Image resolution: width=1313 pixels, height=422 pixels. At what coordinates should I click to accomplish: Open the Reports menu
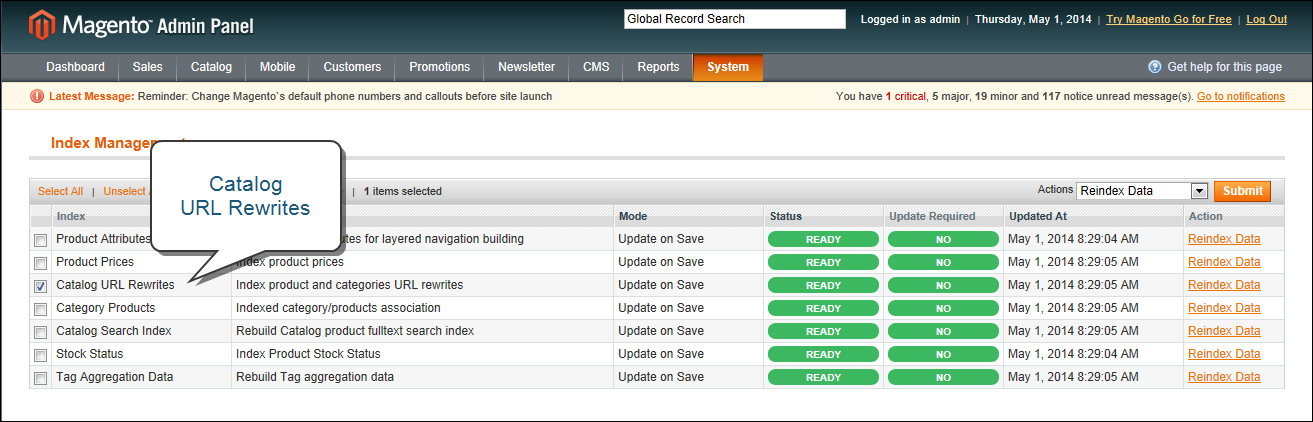point(658,67)
